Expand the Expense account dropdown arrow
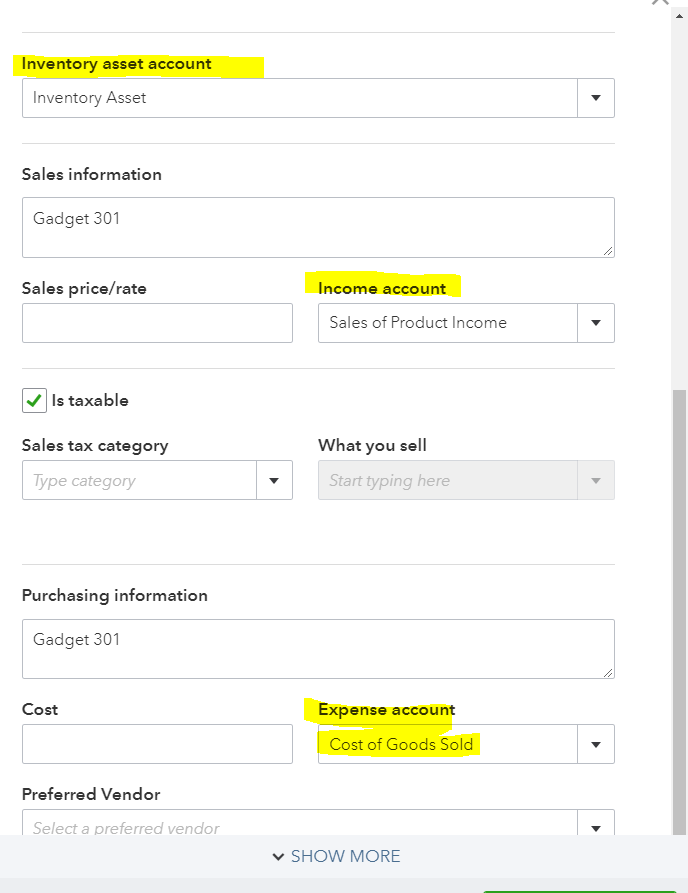Screen dimensions: 688x893 (596, 745)
